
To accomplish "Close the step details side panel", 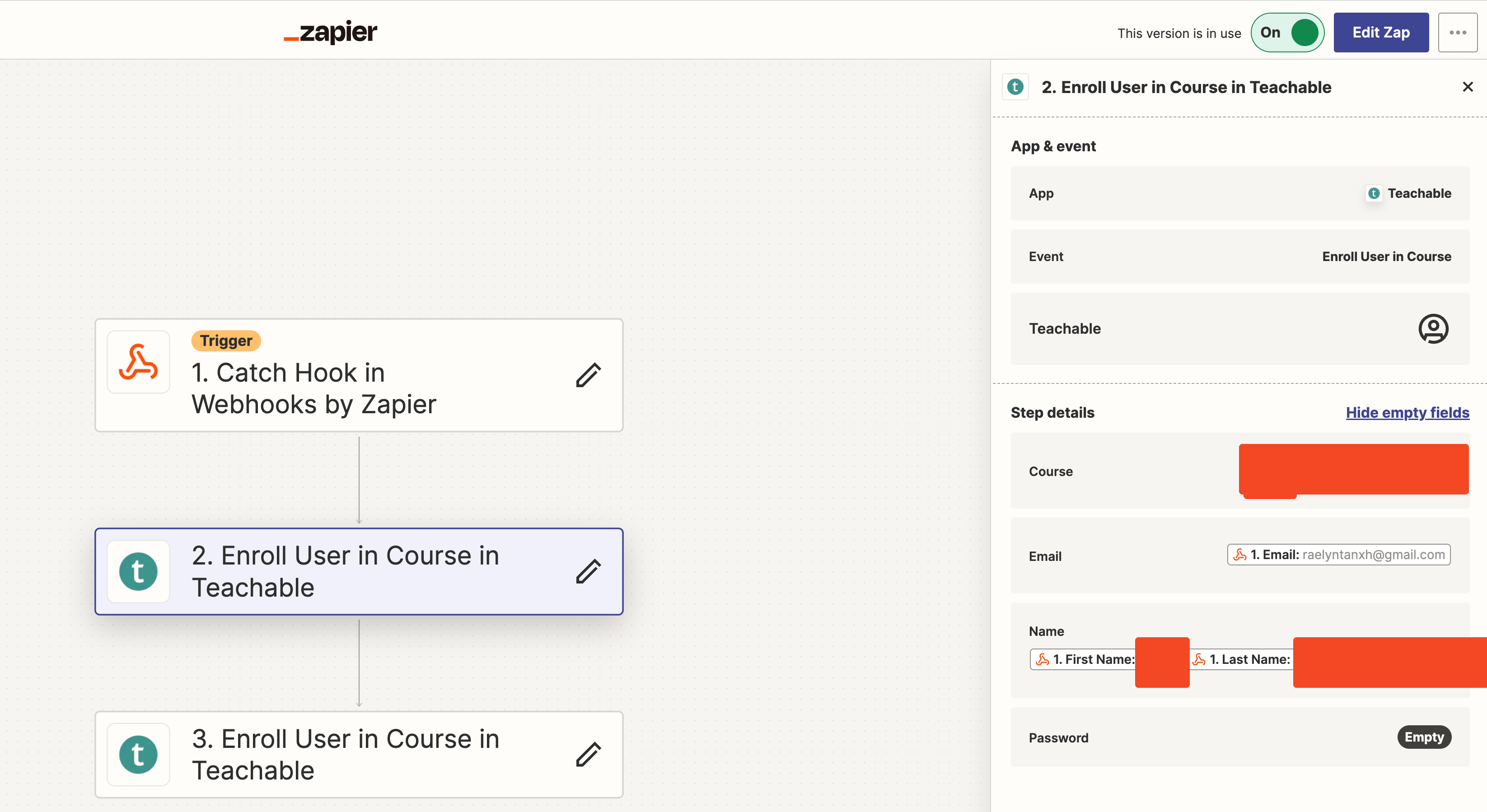I will click(x=1468, y=87).
